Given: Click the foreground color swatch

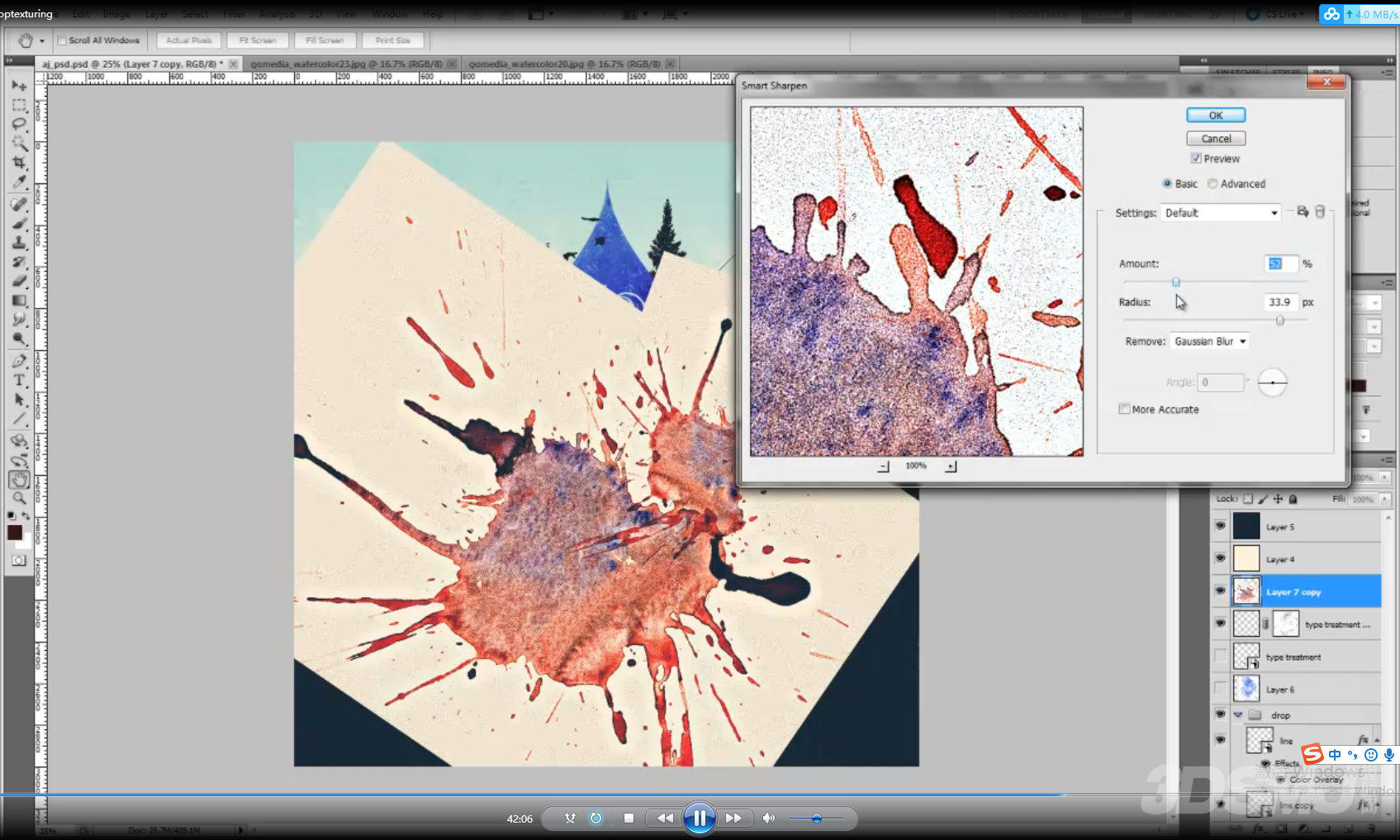Looking at the screenshot, I should pos(15,533).
